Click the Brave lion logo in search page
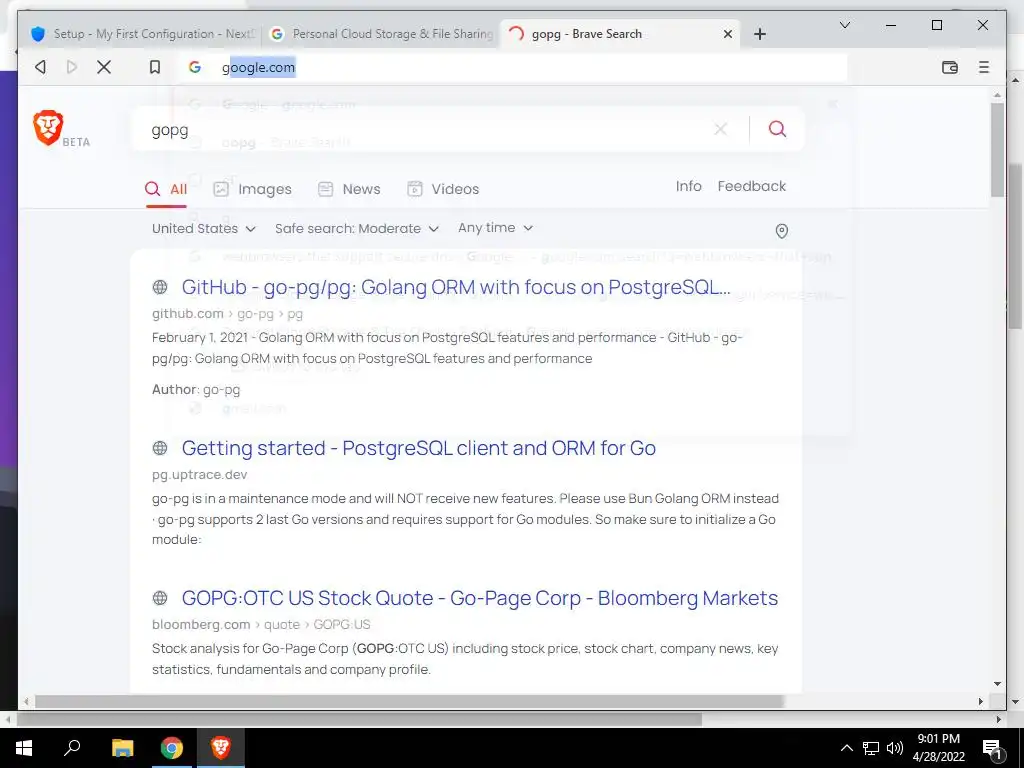 pyautogui.click(x=48, y=128)
